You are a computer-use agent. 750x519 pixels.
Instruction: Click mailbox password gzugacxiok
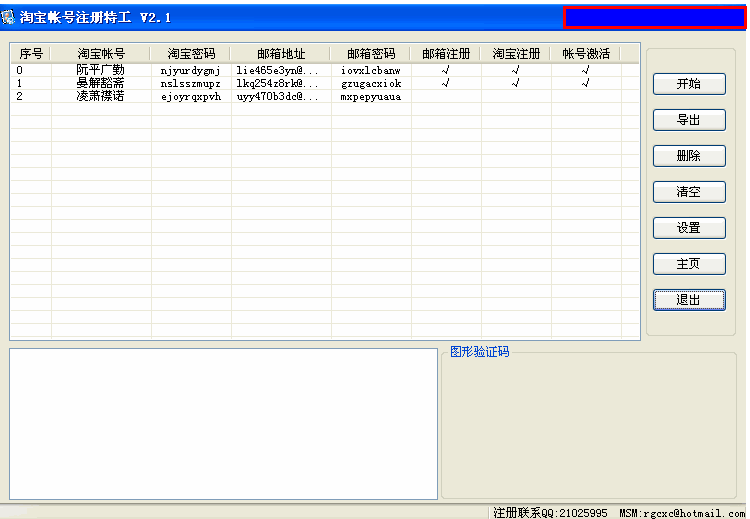click(371, 84)
